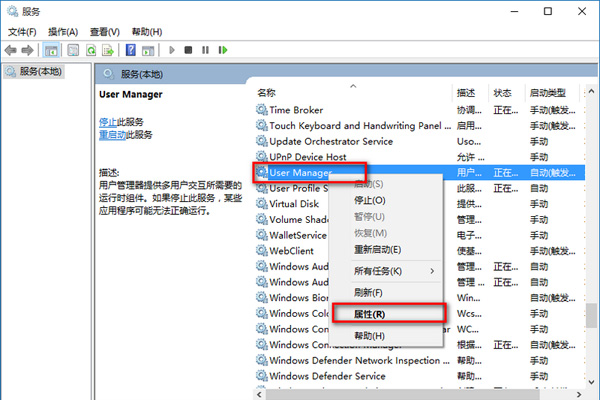600x400 pixels.
Task: Close the 服务 window
Action: (x=582, y=11)
